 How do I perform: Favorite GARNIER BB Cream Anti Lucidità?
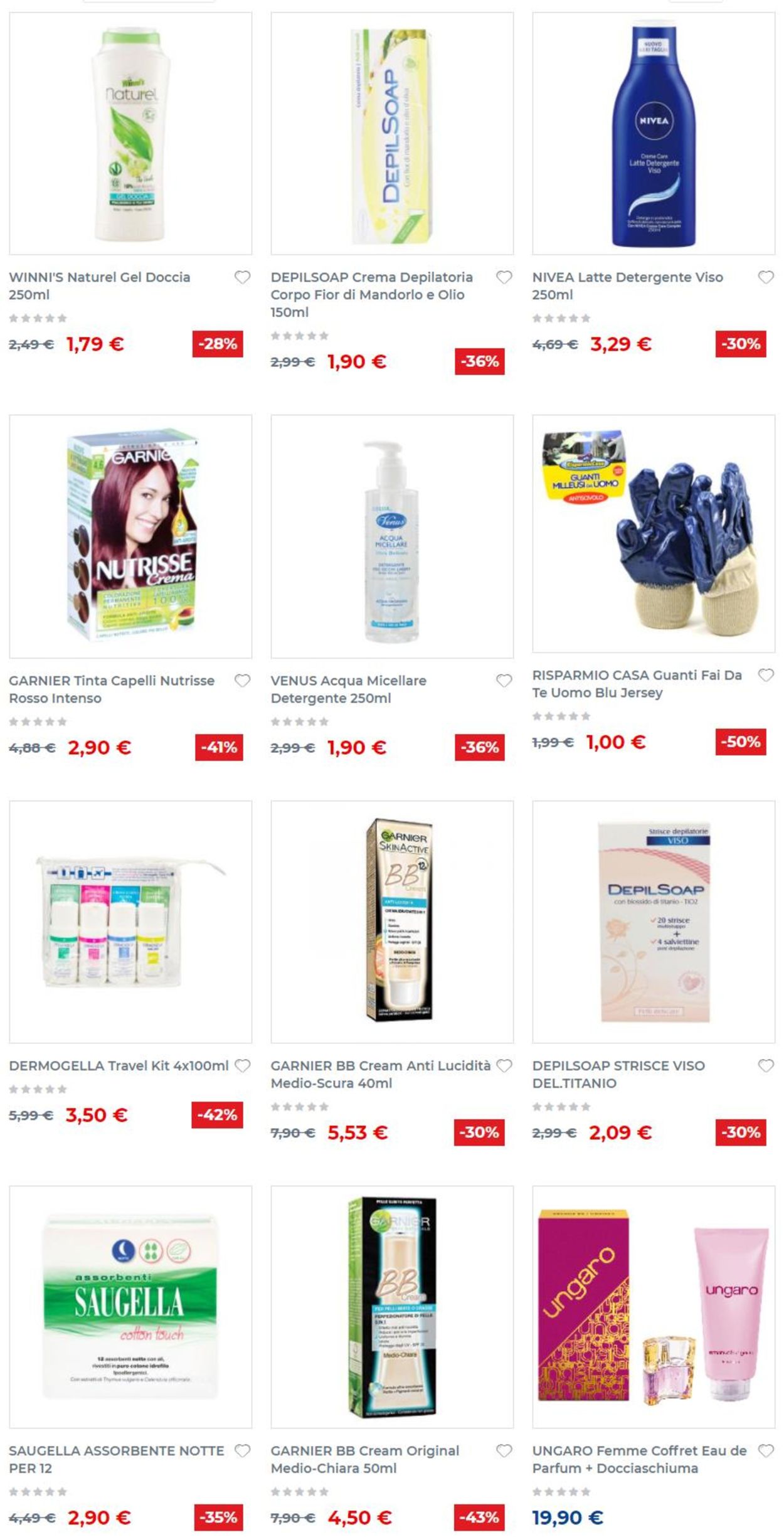pos(504,1066)
